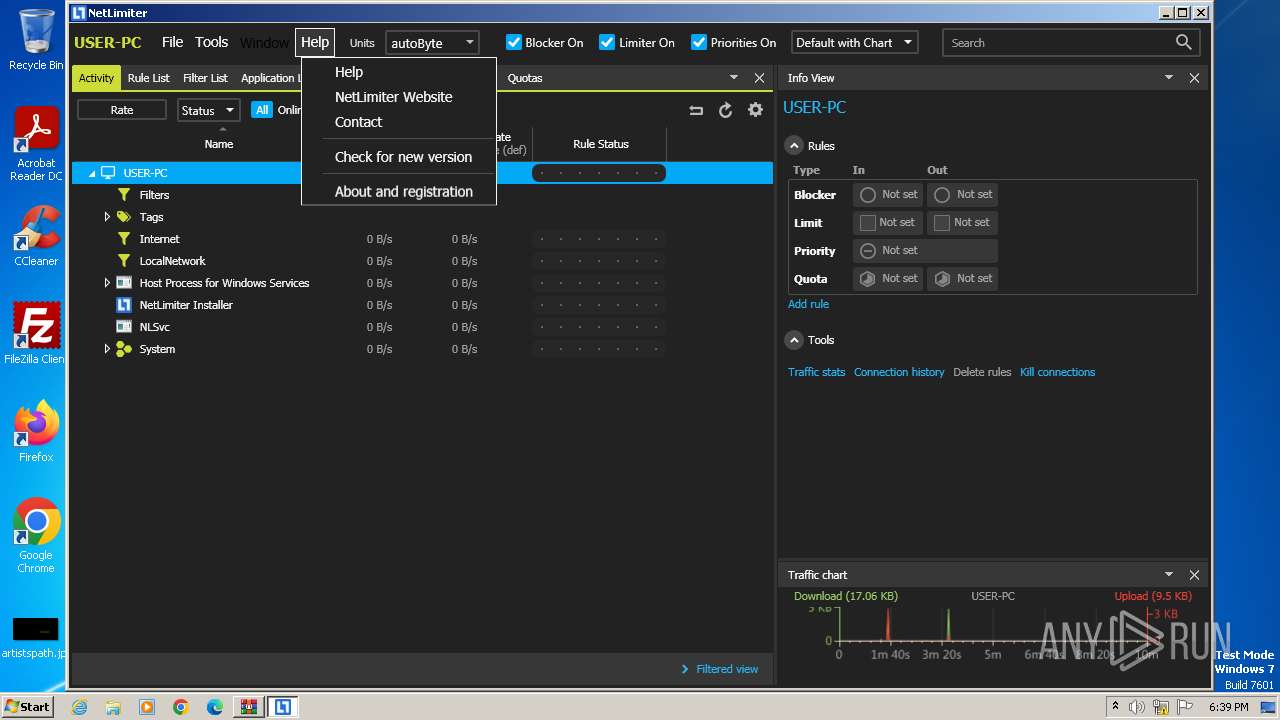
Task: Switch to the Quotas tab
Action: tap(525, 78)
